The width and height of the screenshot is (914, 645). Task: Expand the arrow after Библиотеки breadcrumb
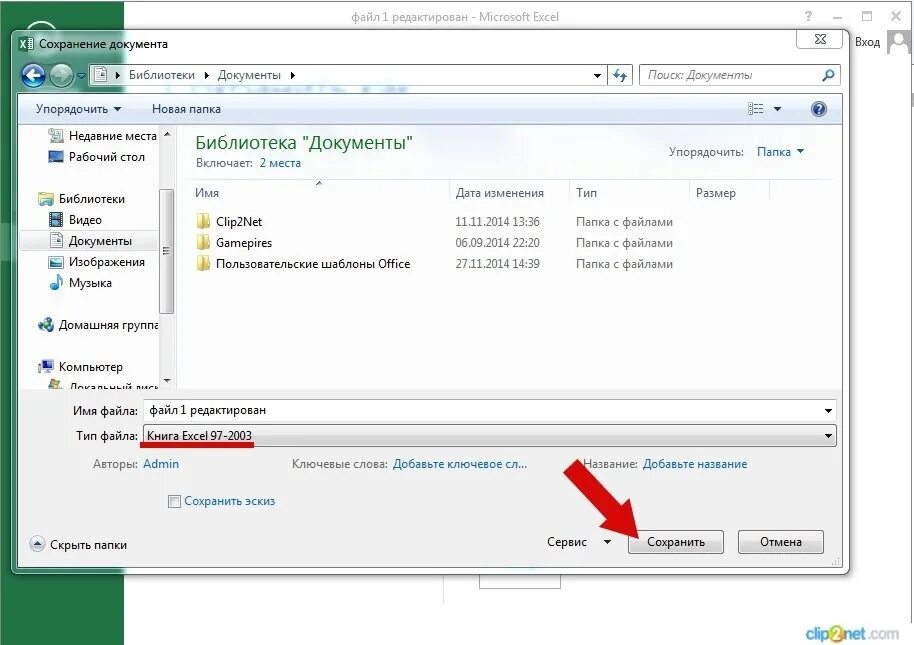(206, 75)
